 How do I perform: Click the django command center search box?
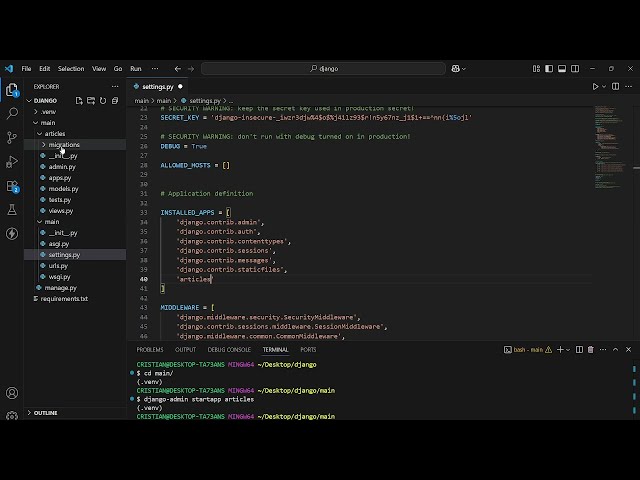(x=323, y=69)
